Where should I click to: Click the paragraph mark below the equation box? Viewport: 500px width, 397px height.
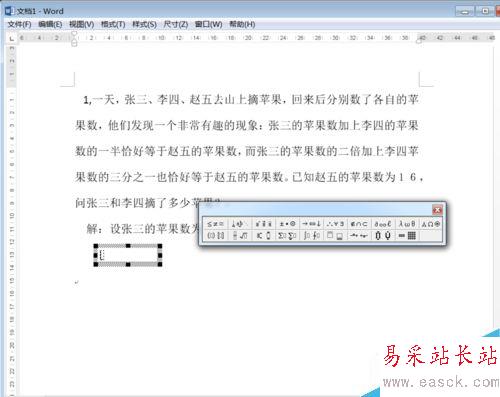coord(77,282)
